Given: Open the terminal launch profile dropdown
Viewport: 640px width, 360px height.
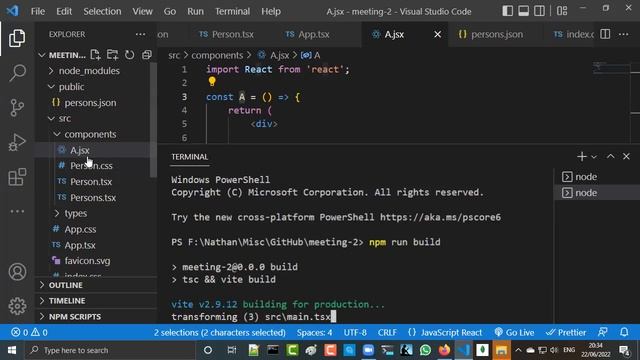Looking at the screenshot, I should (594, 157).
